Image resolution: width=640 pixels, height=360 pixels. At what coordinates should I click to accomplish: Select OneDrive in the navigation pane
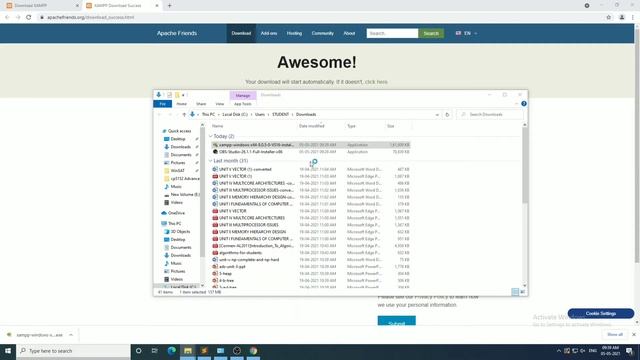pyautogui.click(x=176, y=213)
